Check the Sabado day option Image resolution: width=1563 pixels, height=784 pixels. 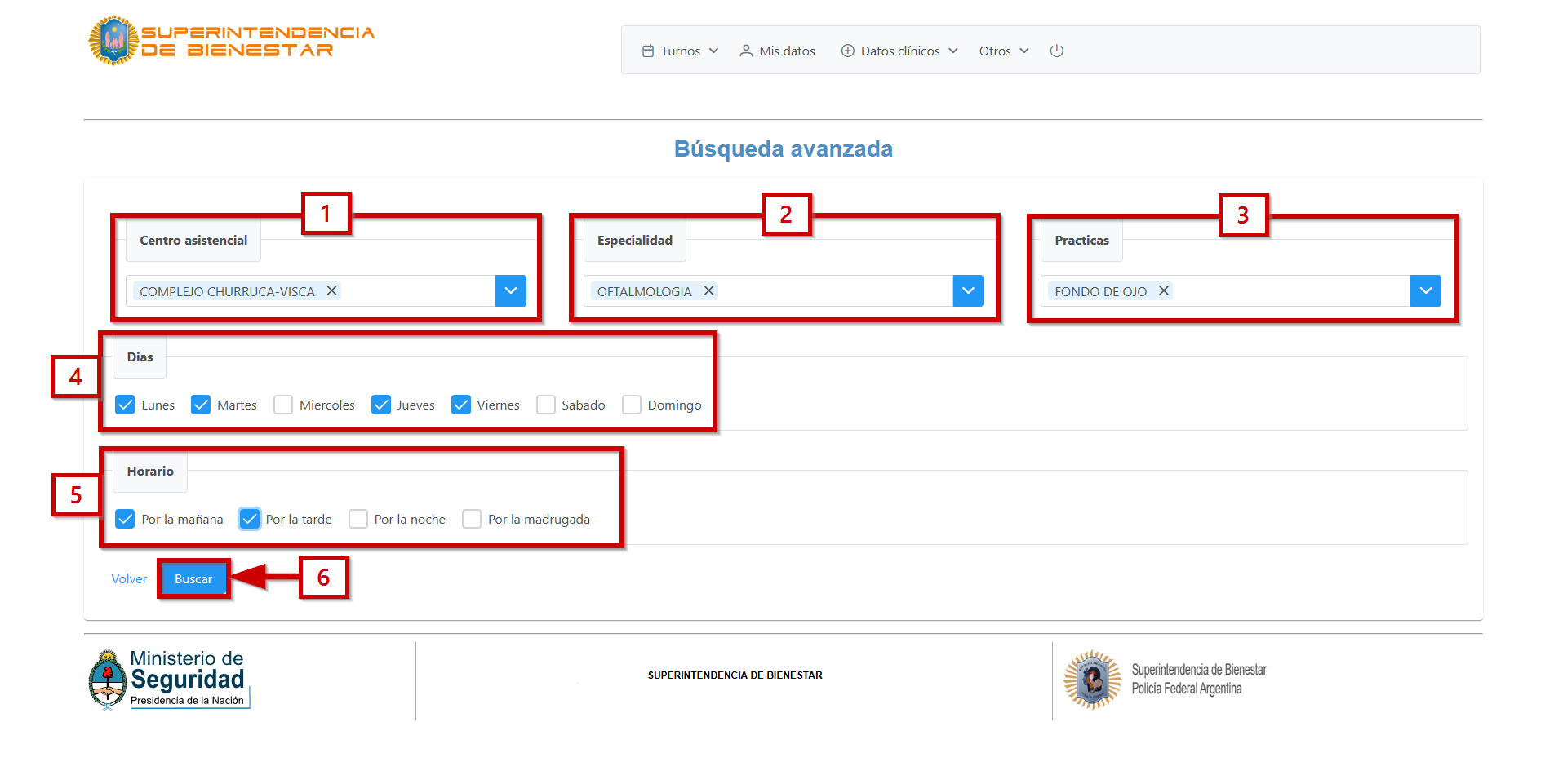[546, 405]
